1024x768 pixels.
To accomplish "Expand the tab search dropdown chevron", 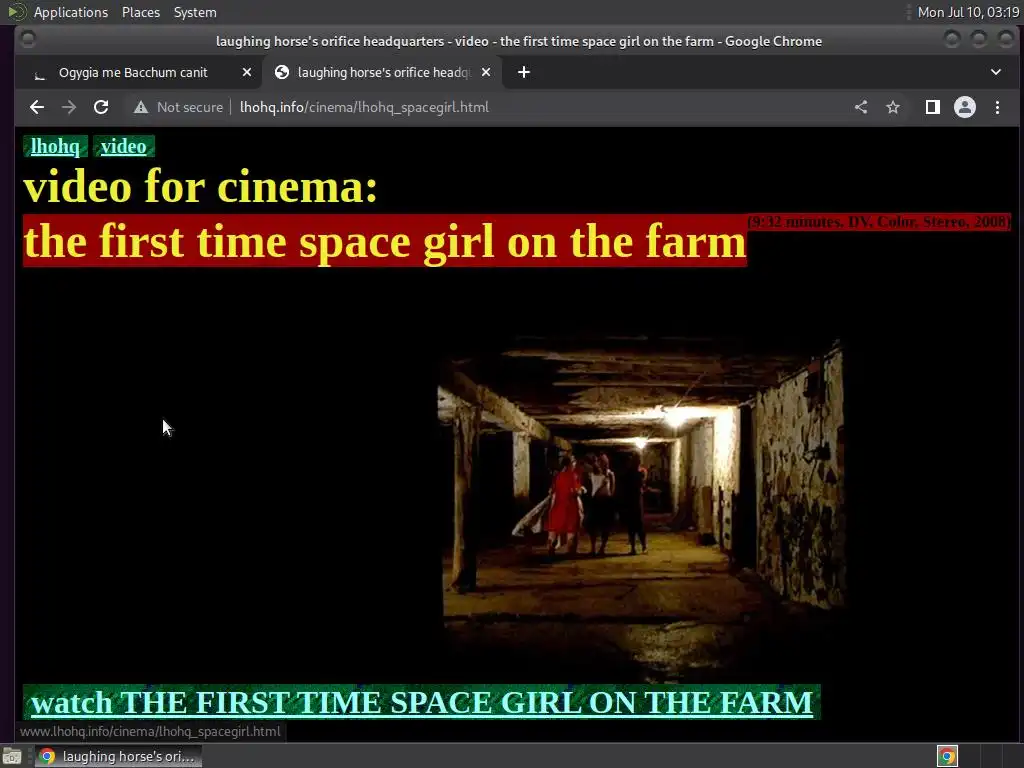I will point(996,72).
